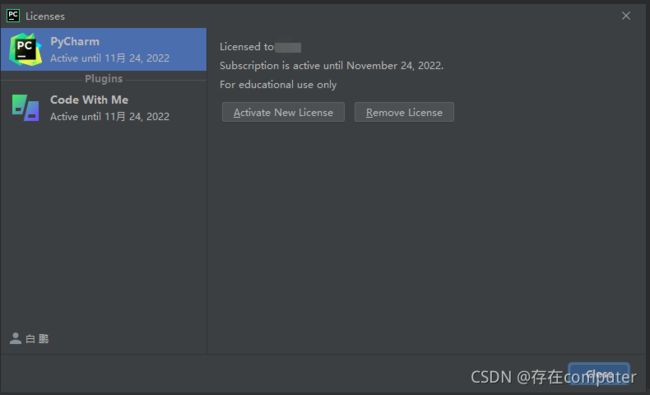
Task: Select the PyCharm license entry
Action: pos(103,49)
